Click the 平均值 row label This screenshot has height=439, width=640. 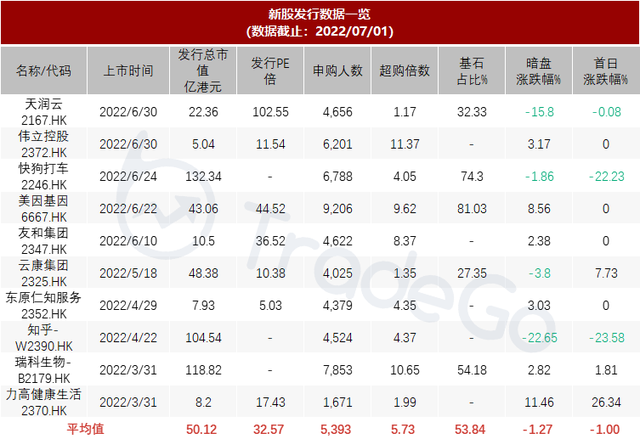pos(86,429)
